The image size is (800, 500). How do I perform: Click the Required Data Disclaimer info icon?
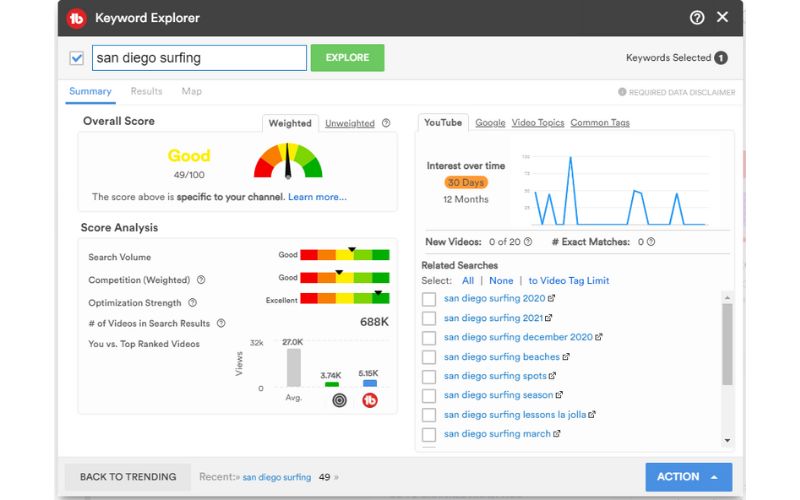pos(622,92)
